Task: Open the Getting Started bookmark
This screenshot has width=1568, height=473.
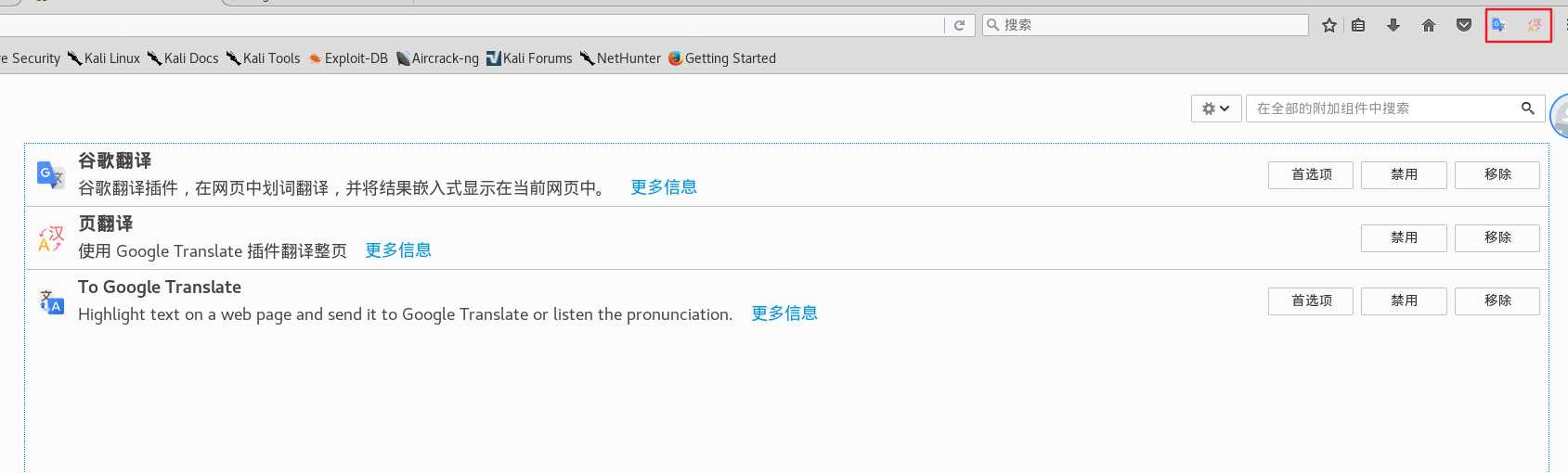Action: [722, 58]
